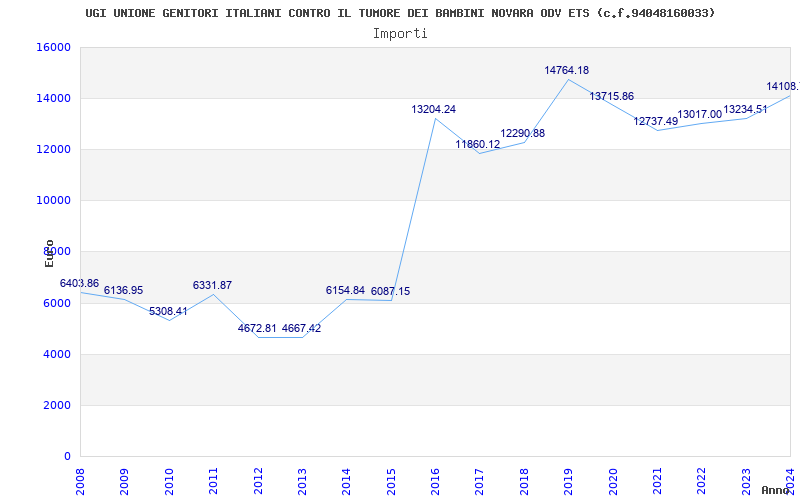The height and width of the screenshot is (500, 800).
Task: Select the Importi chart subtitle
Action: coord(400,33)
